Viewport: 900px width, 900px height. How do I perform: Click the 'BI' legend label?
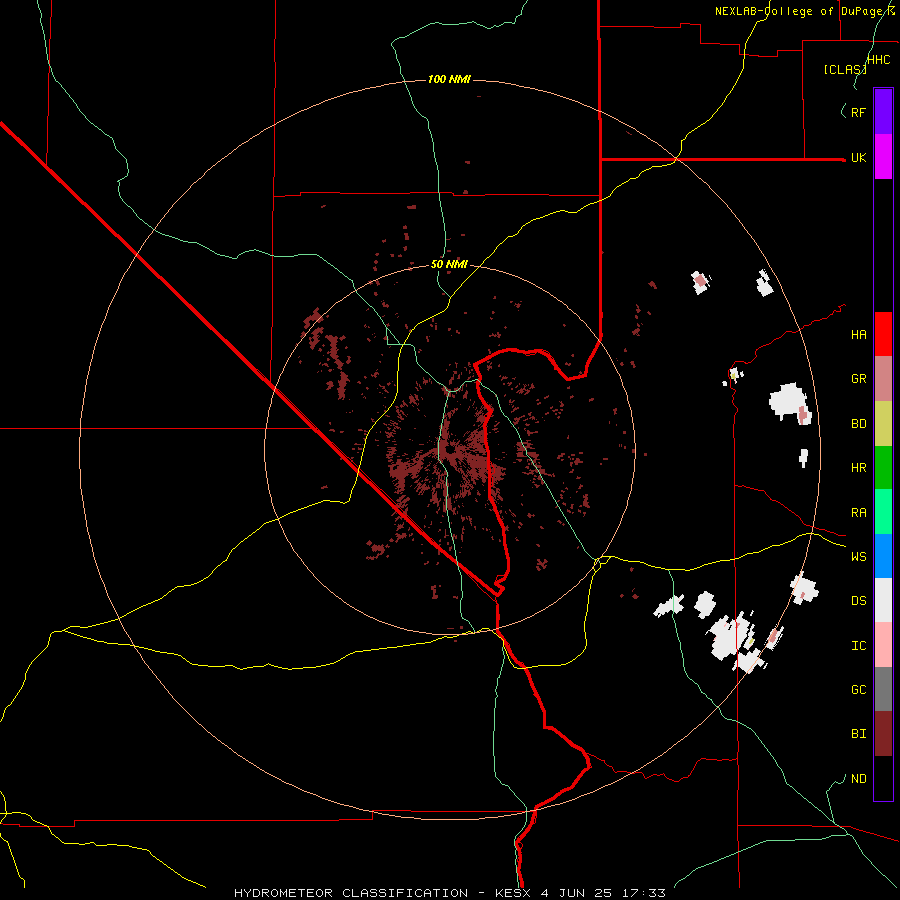pos(858,734)
